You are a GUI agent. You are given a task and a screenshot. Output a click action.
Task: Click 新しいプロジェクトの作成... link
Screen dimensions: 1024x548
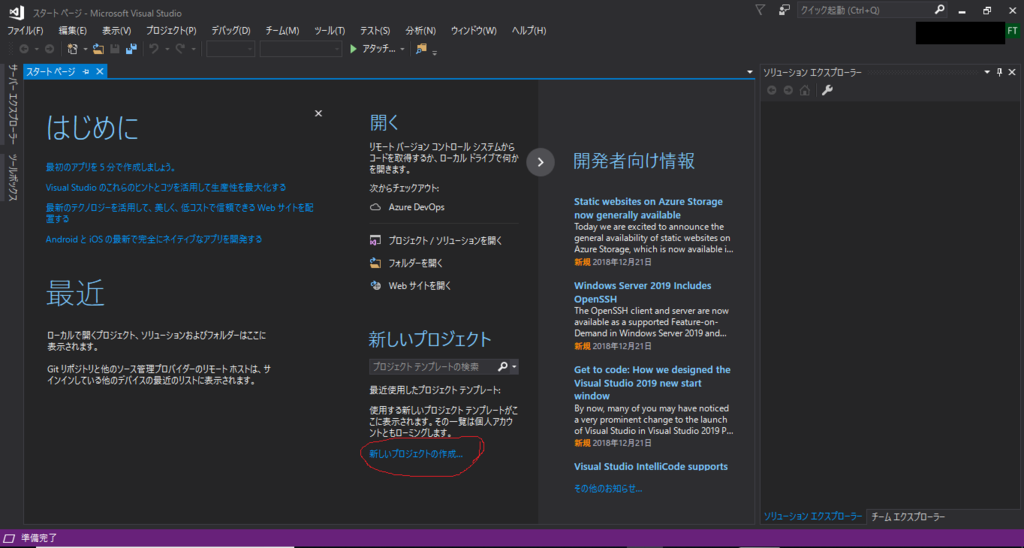point(416,454)
